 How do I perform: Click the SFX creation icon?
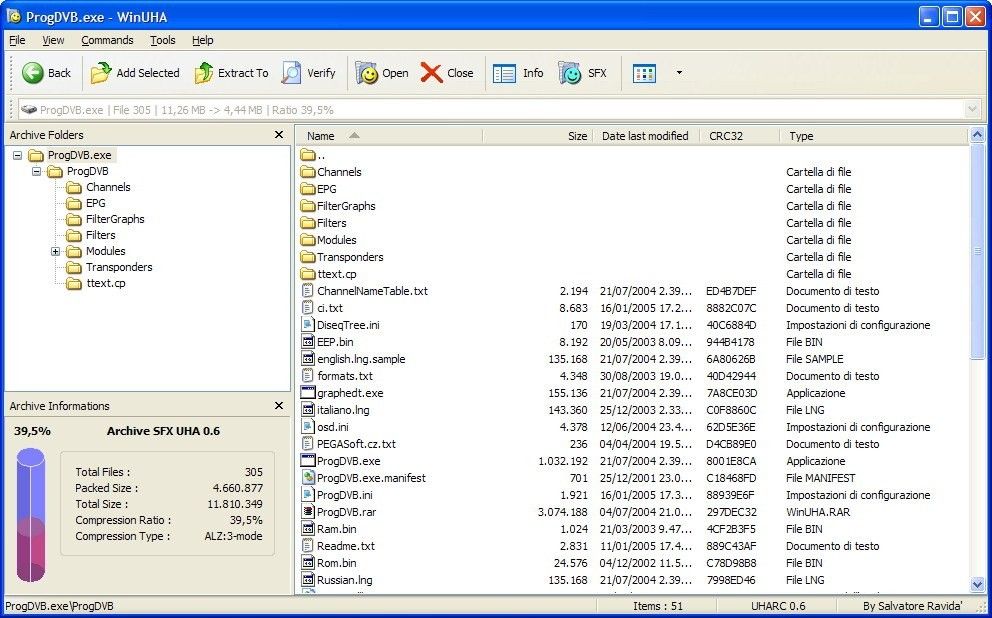(x=570, y=72)
